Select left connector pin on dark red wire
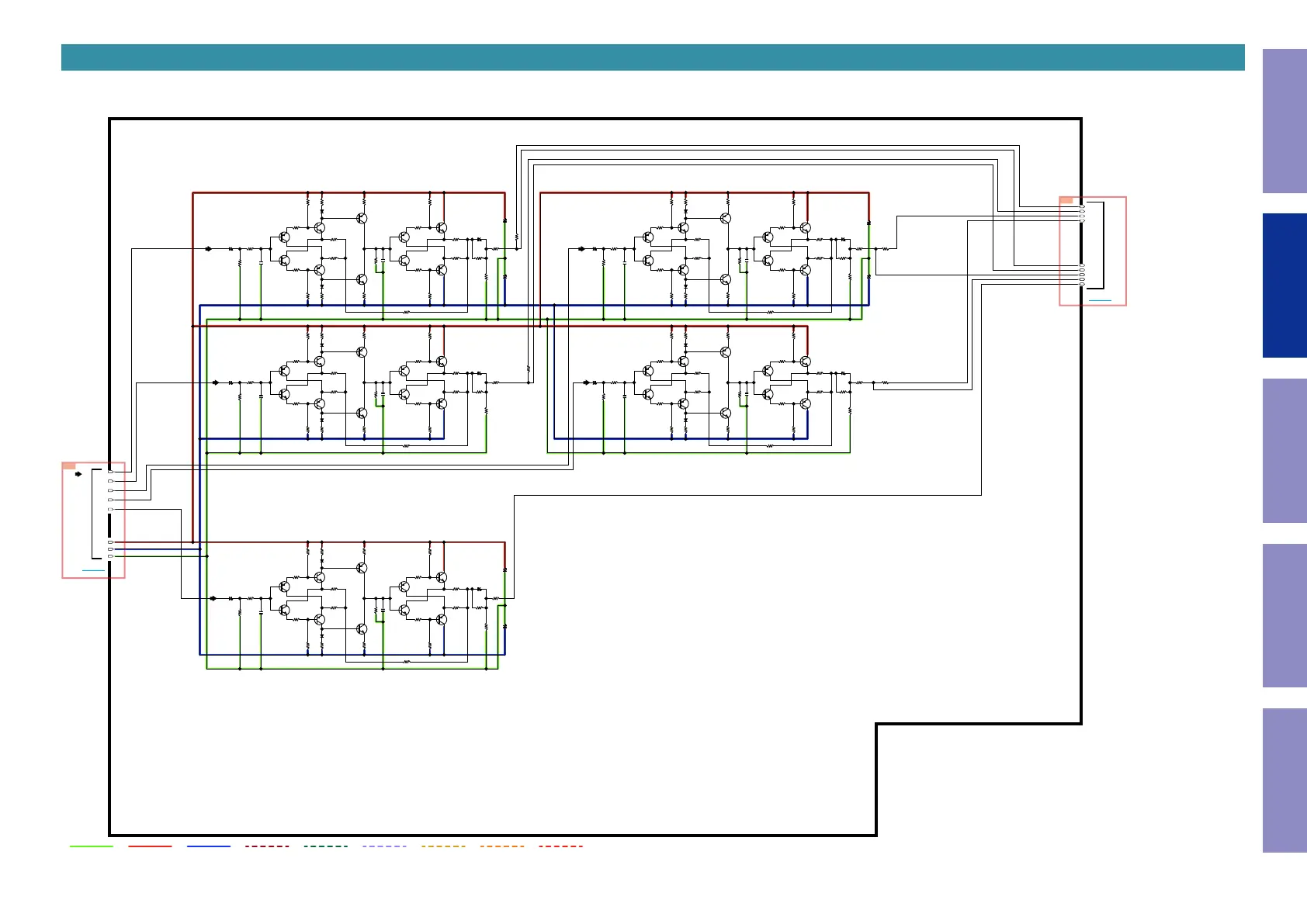1307x924 pixels. pos(110,542)
